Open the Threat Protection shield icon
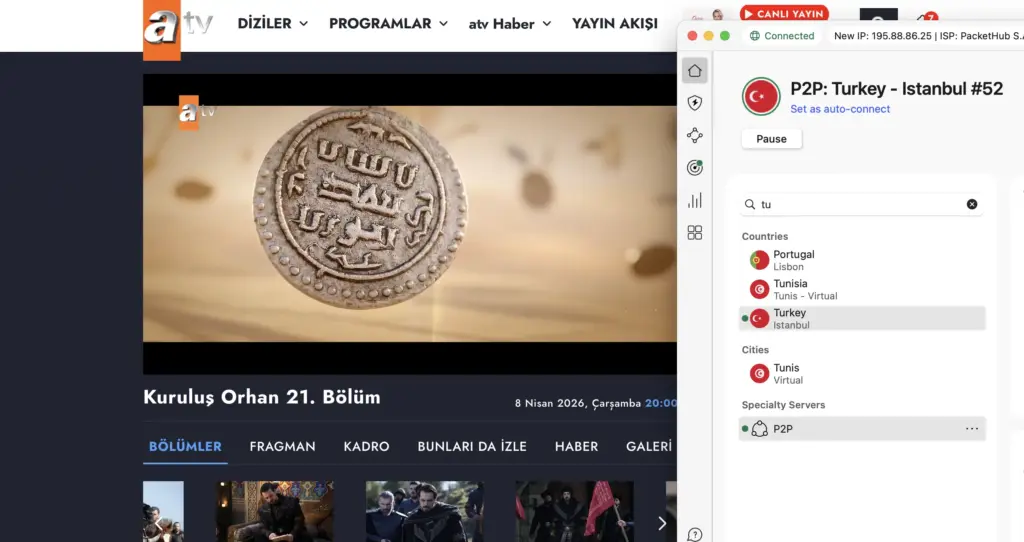This screenshot has width=1024, height=542. (695, 103)
